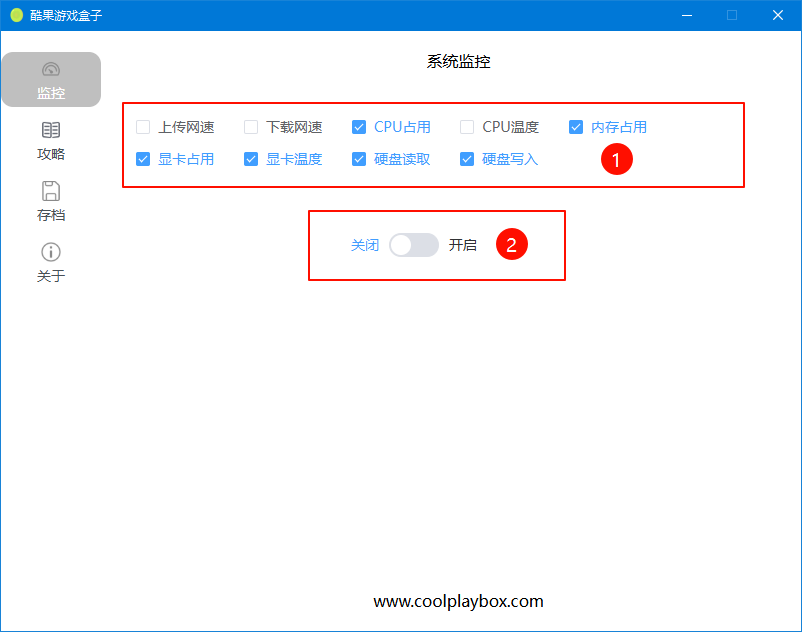802x632 pixels.
Task: Uncheck the 内存占用 checkbox
Action: click(576, 127)
